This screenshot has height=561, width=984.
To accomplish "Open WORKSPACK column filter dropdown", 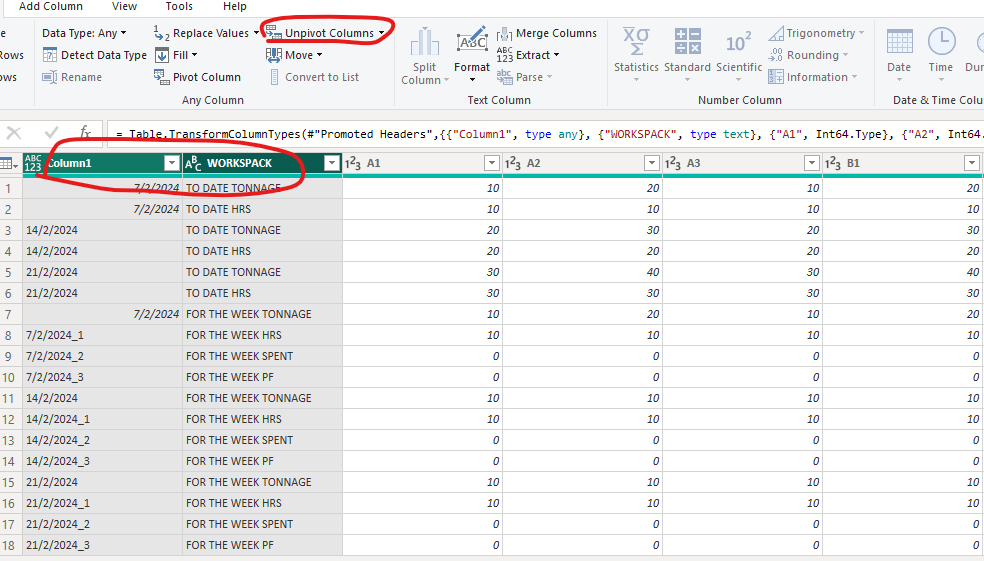I will point(332,163).
